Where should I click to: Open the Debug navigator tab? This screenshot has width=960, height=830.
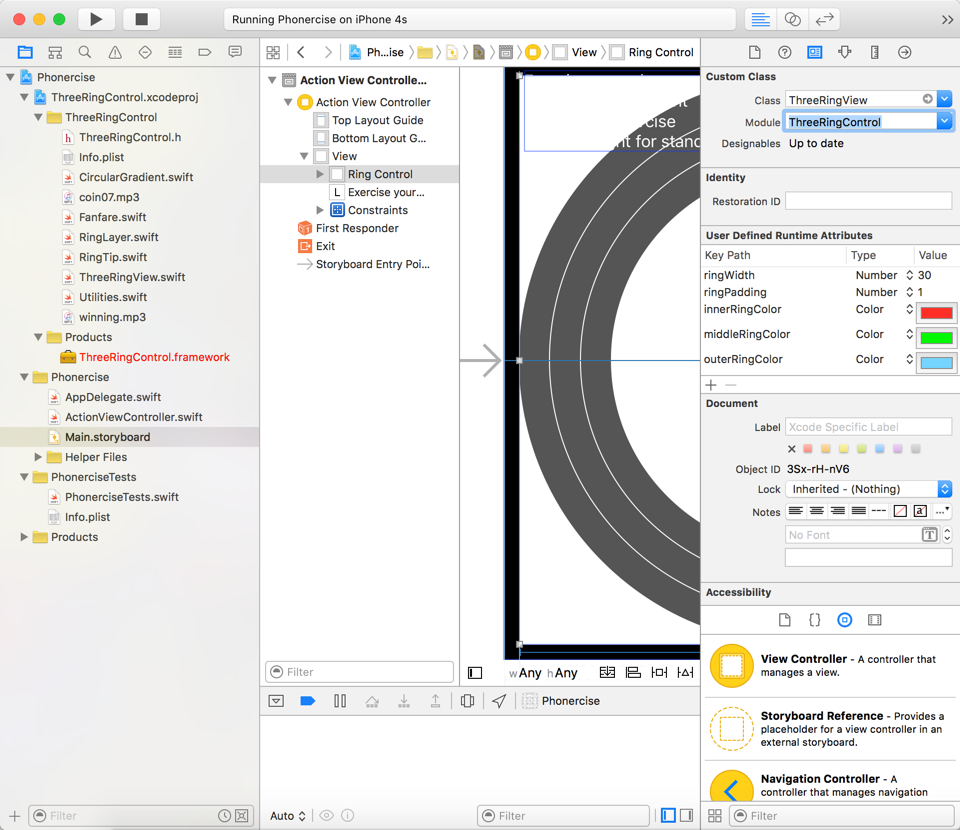click(175, 52)
